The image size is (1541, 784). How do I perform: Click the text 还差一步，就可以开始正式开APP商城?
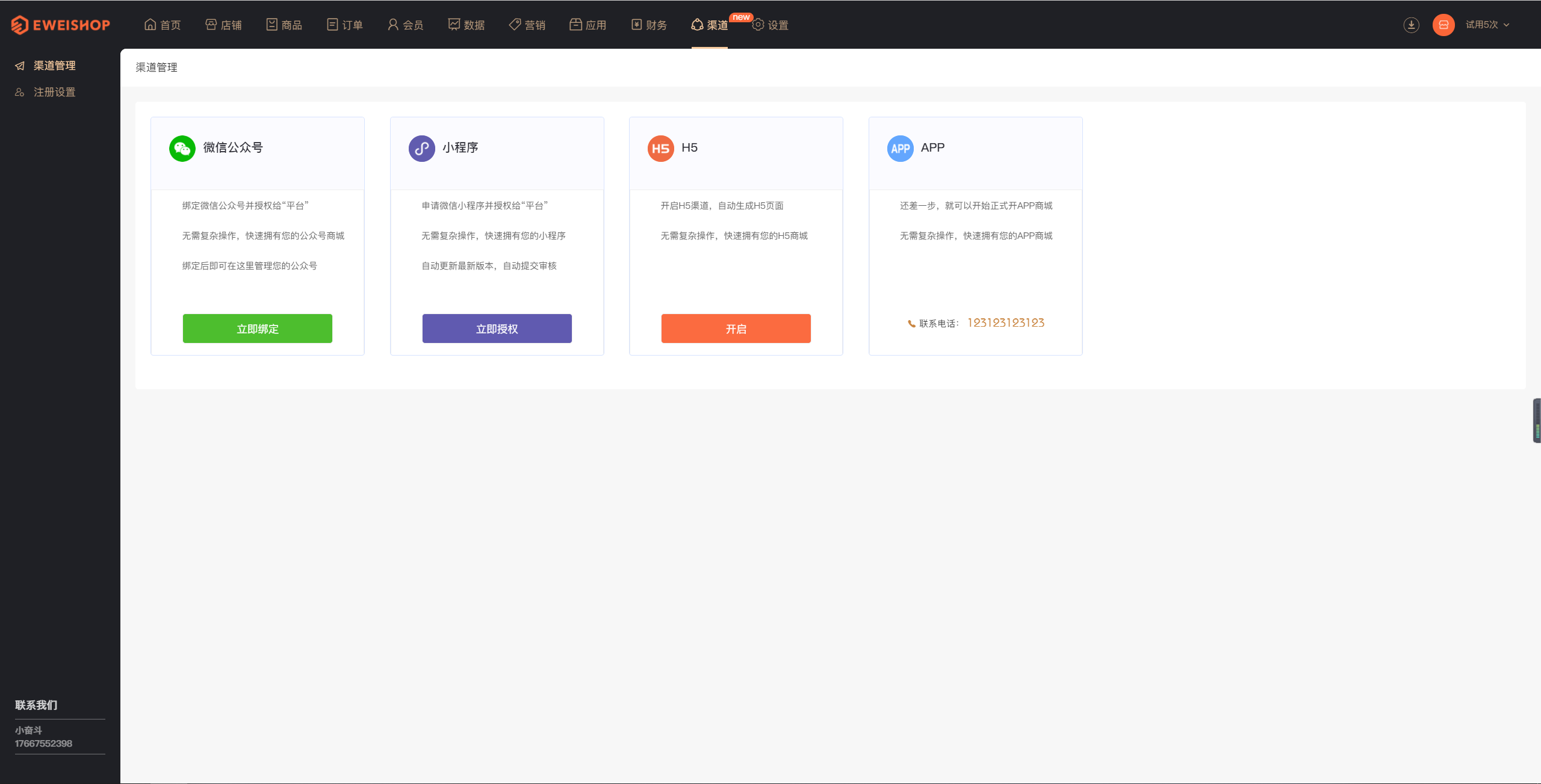[x=976, y=206]
